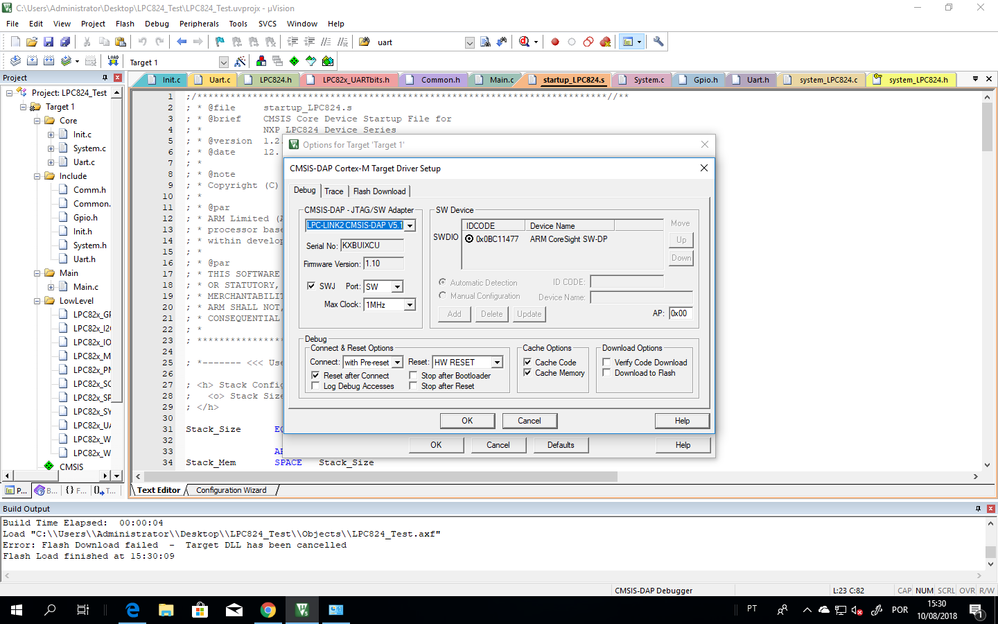Screen dimensions: 998x624
Task: Disable all breakpoints using crossed circles icon
Action: [588, 42]
